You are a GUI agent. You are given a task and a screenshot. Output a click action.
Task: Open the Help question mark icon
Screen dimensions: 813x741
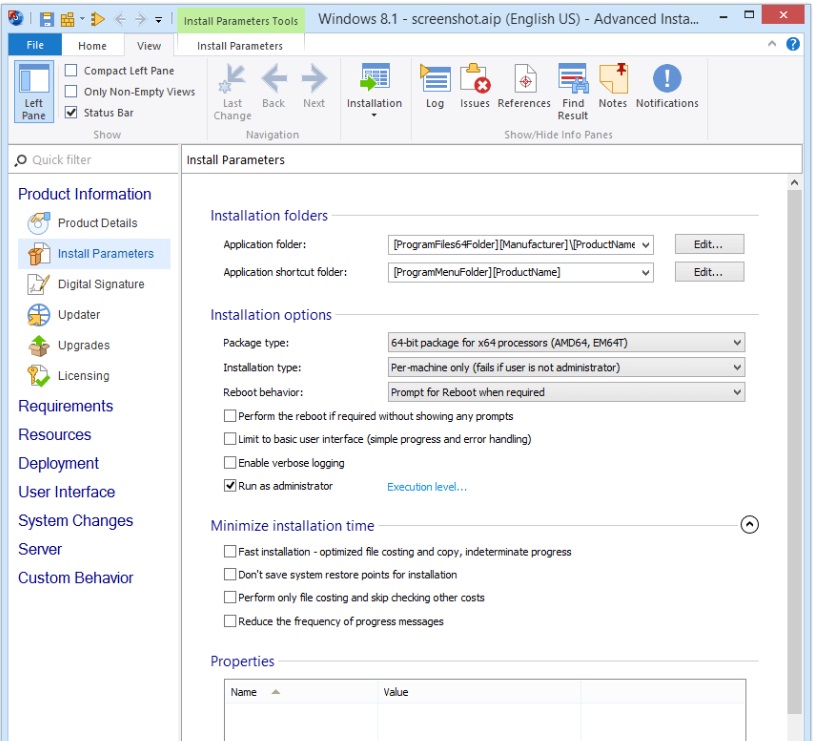(793, 44)
